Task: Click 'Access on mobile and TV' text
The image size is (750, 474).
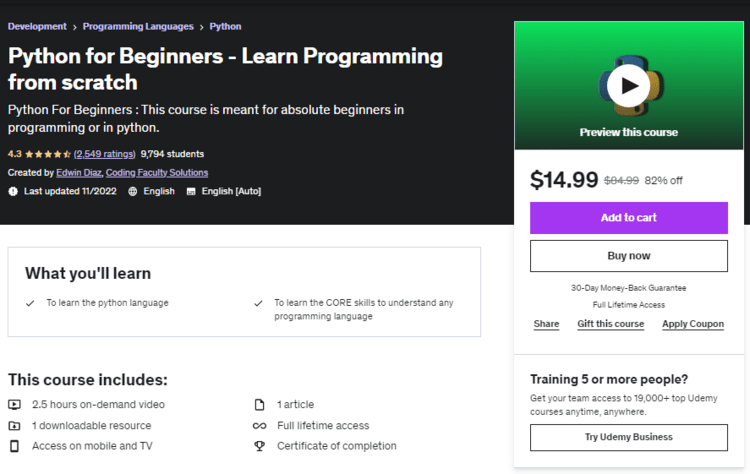Action: pos(92,446)
